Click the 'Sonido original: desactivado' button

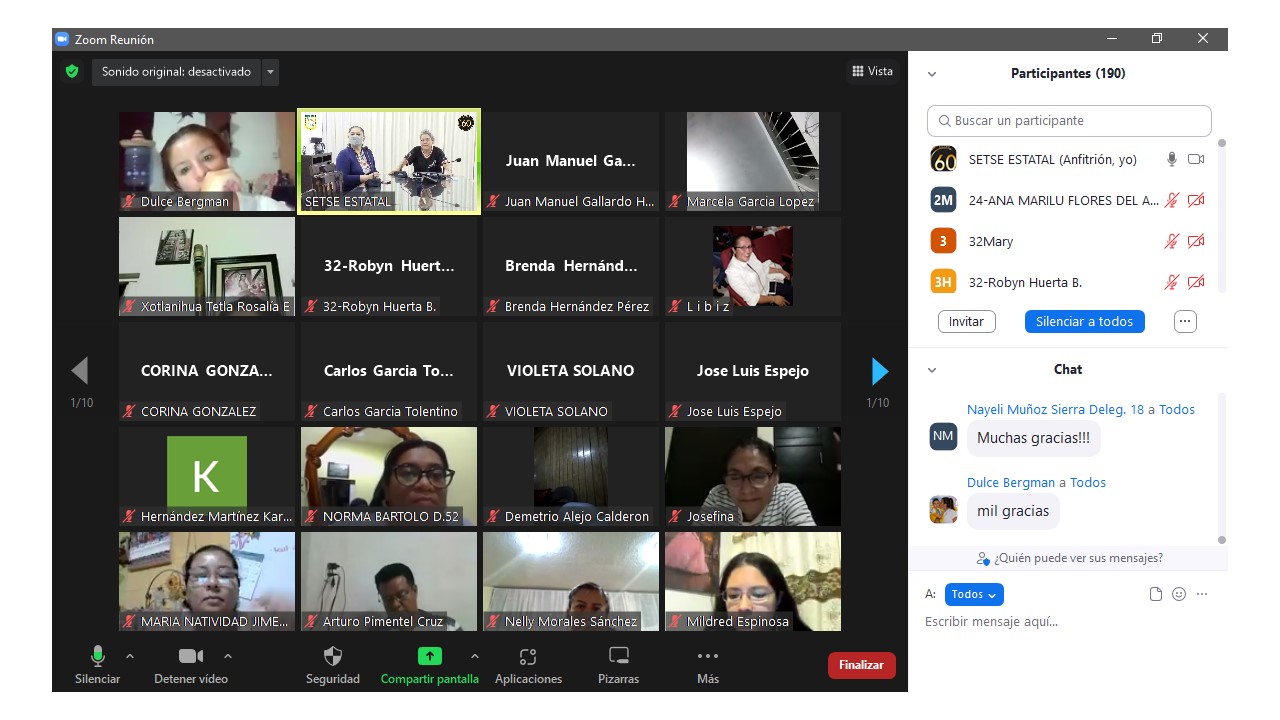point(177,72)
